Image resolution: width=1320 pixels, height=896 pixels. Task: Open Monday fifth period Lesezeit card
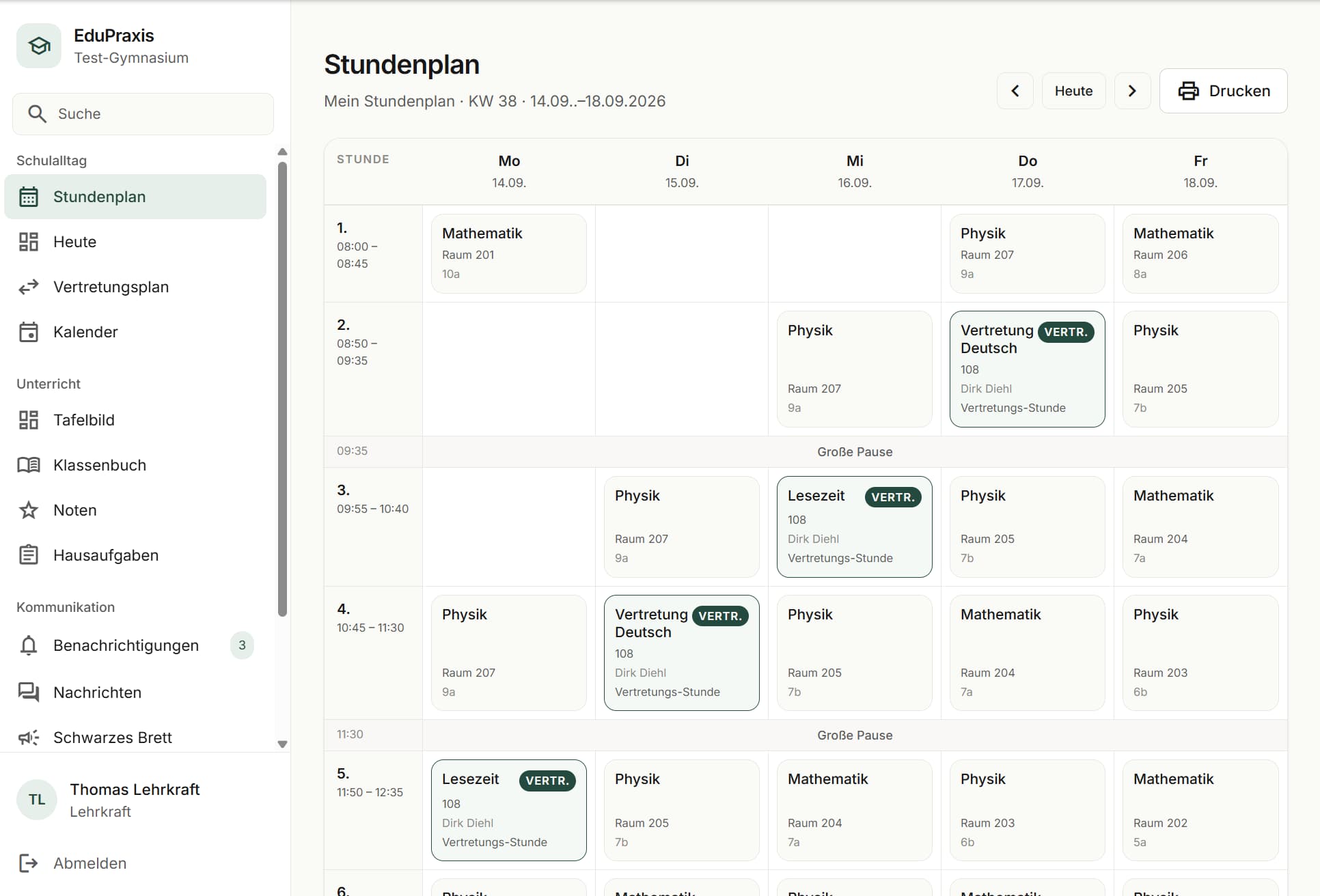tap(509, 811)
